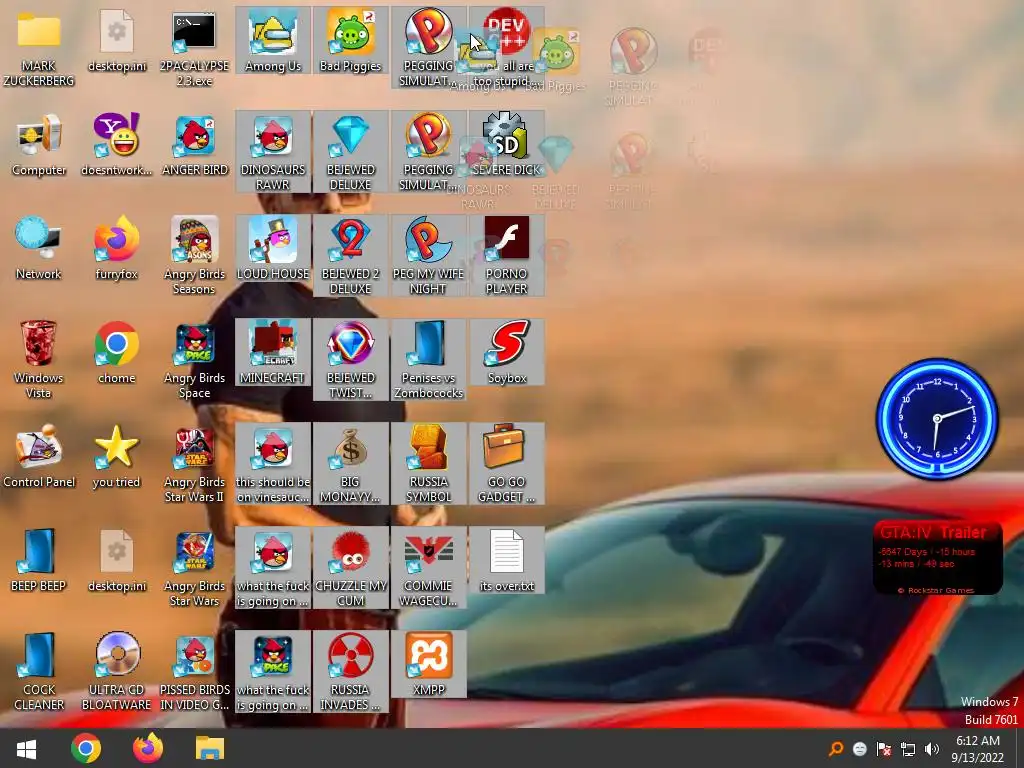Image resolution: width=1024 pixels, height=768 pixels.
Task: Select the SEVERE DICK gear icon
Action: [507, 146]
